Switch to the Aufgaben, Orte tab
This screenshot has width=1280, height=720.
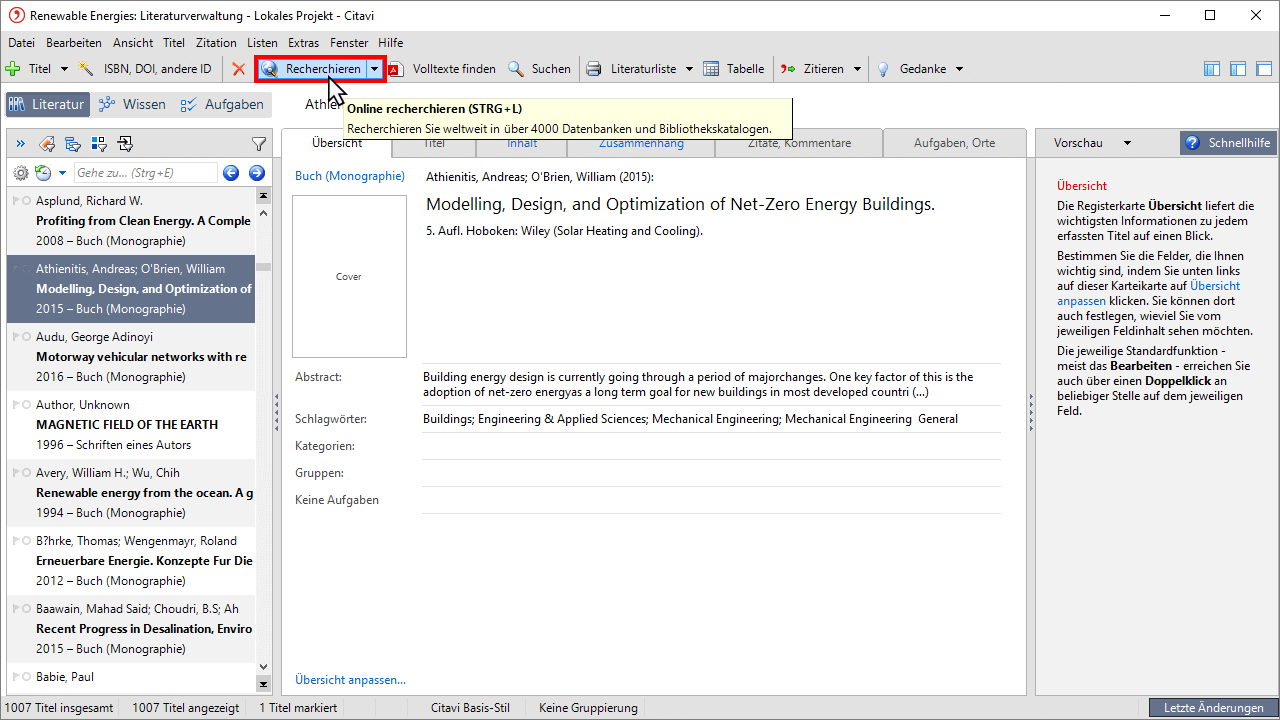coord(954,143)
